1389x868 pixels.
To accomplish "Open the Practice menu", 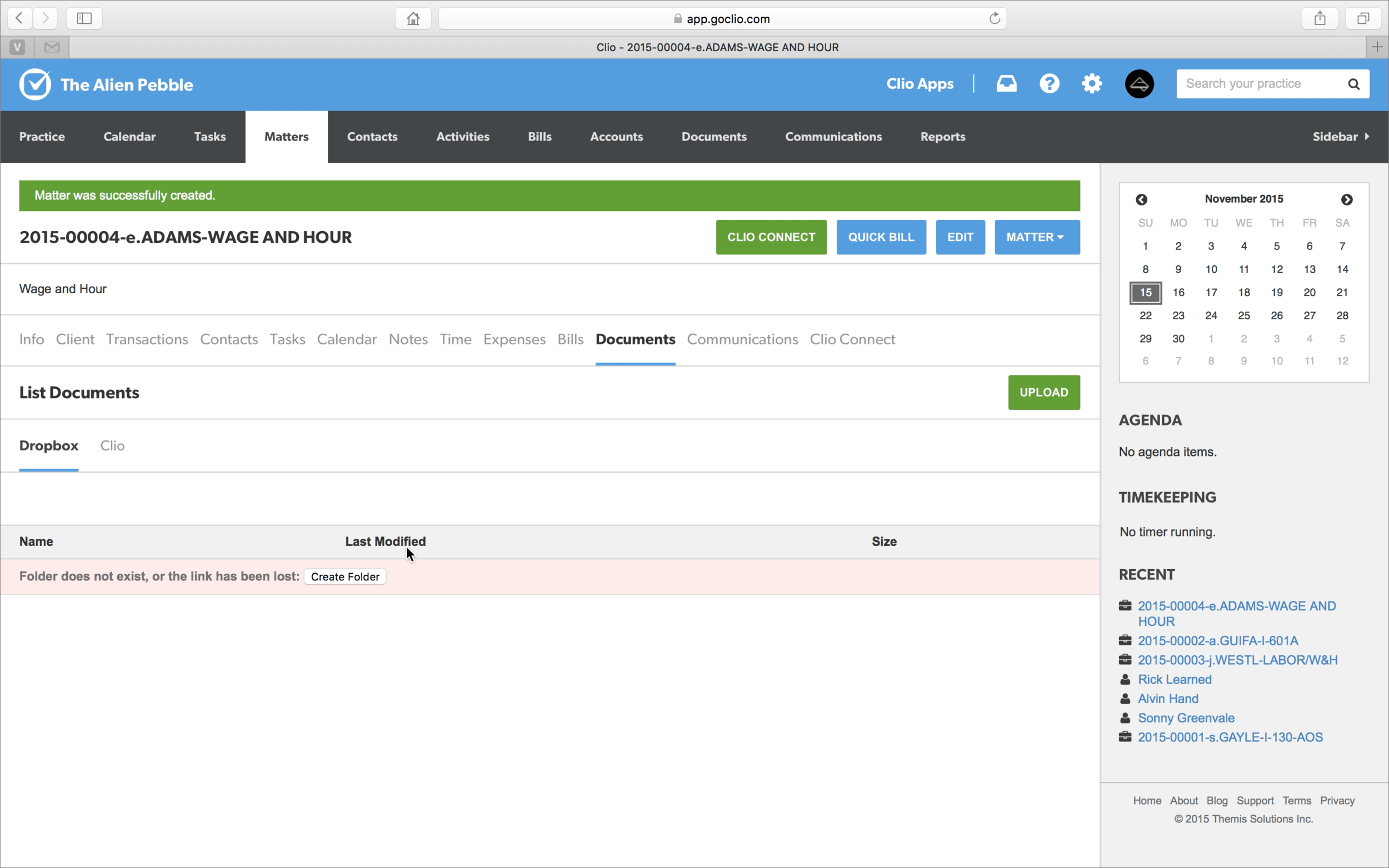I will click(42, 137).
